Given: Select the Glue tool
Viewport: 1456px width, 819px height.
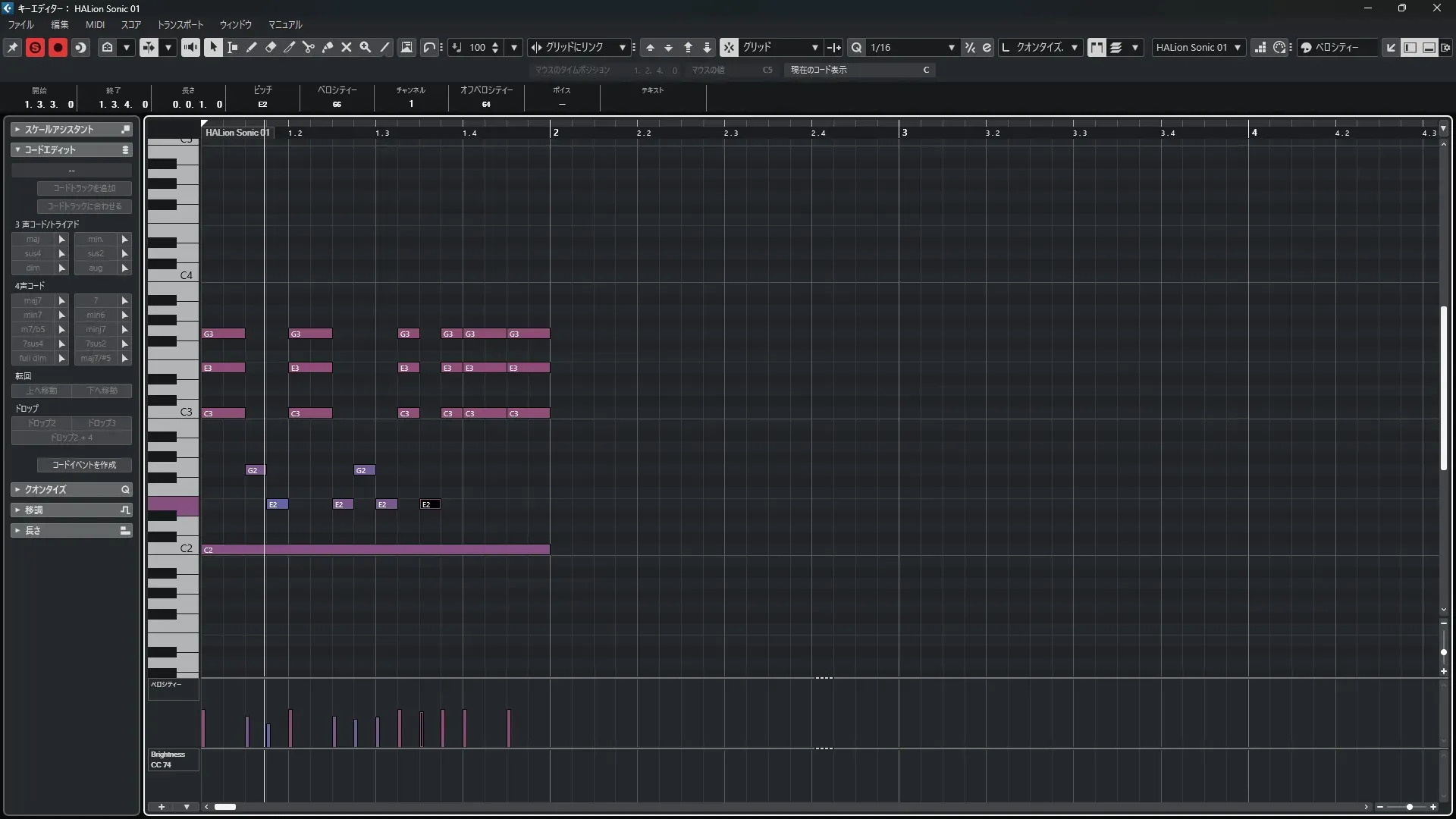Looking at the screenshot, I should (328, 47).
